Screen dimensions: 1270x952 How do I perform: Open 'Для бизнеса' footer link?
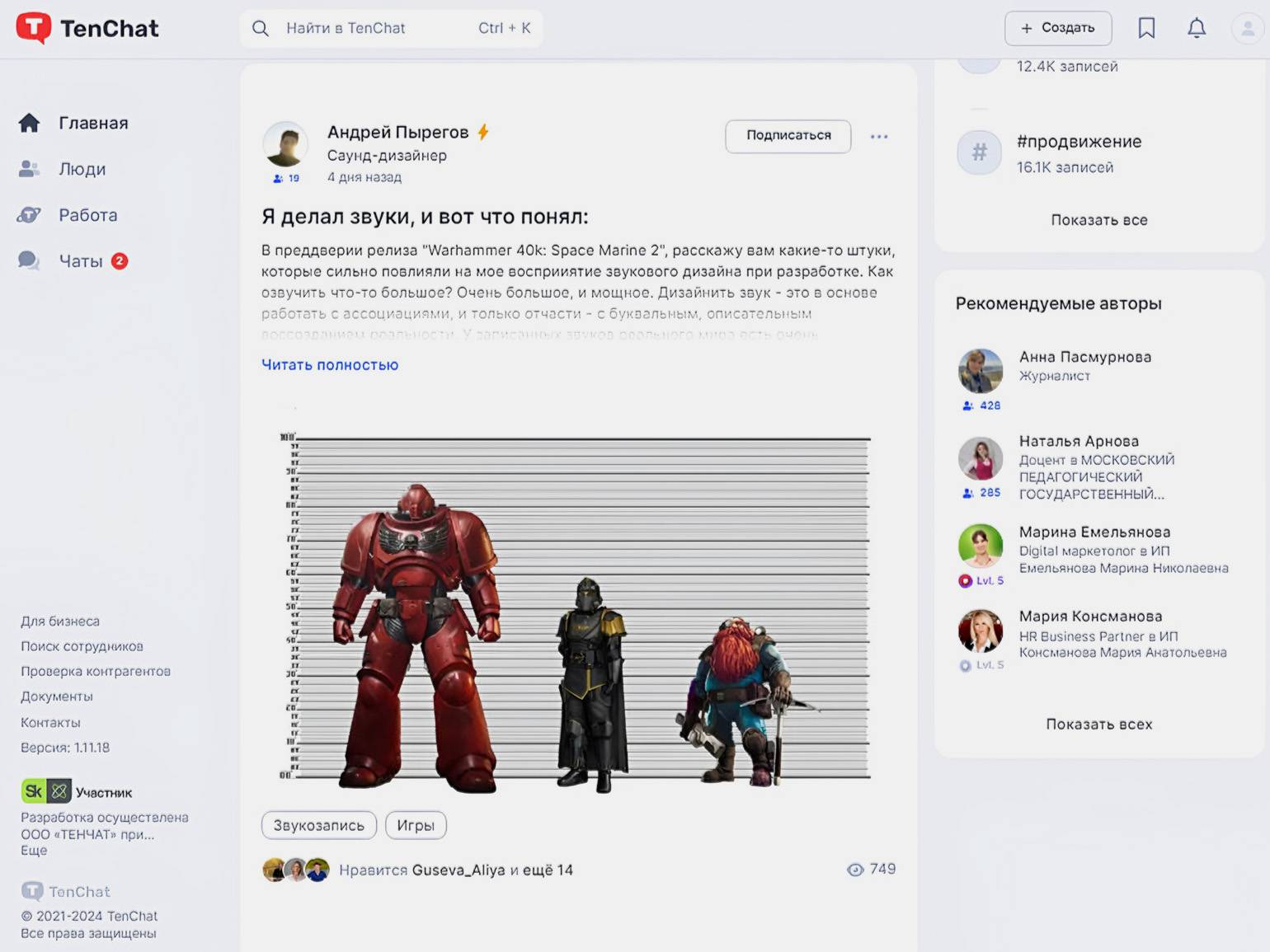(x=60, y=621)
